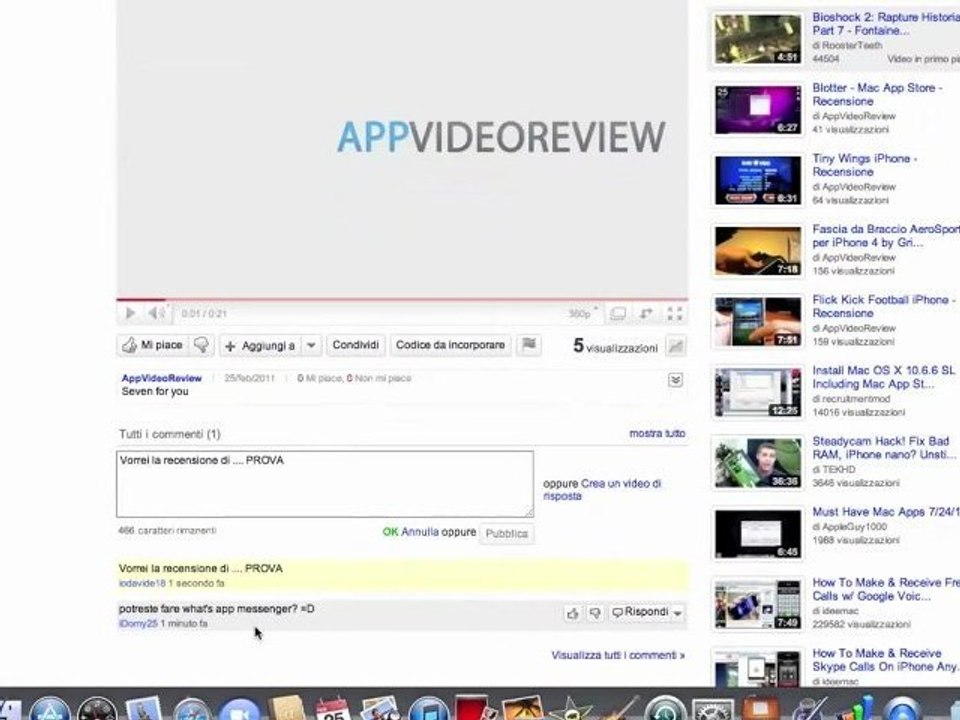
Task: Click mostra tutto comments link
Action: pyautogui.click(x=658, y=433)
